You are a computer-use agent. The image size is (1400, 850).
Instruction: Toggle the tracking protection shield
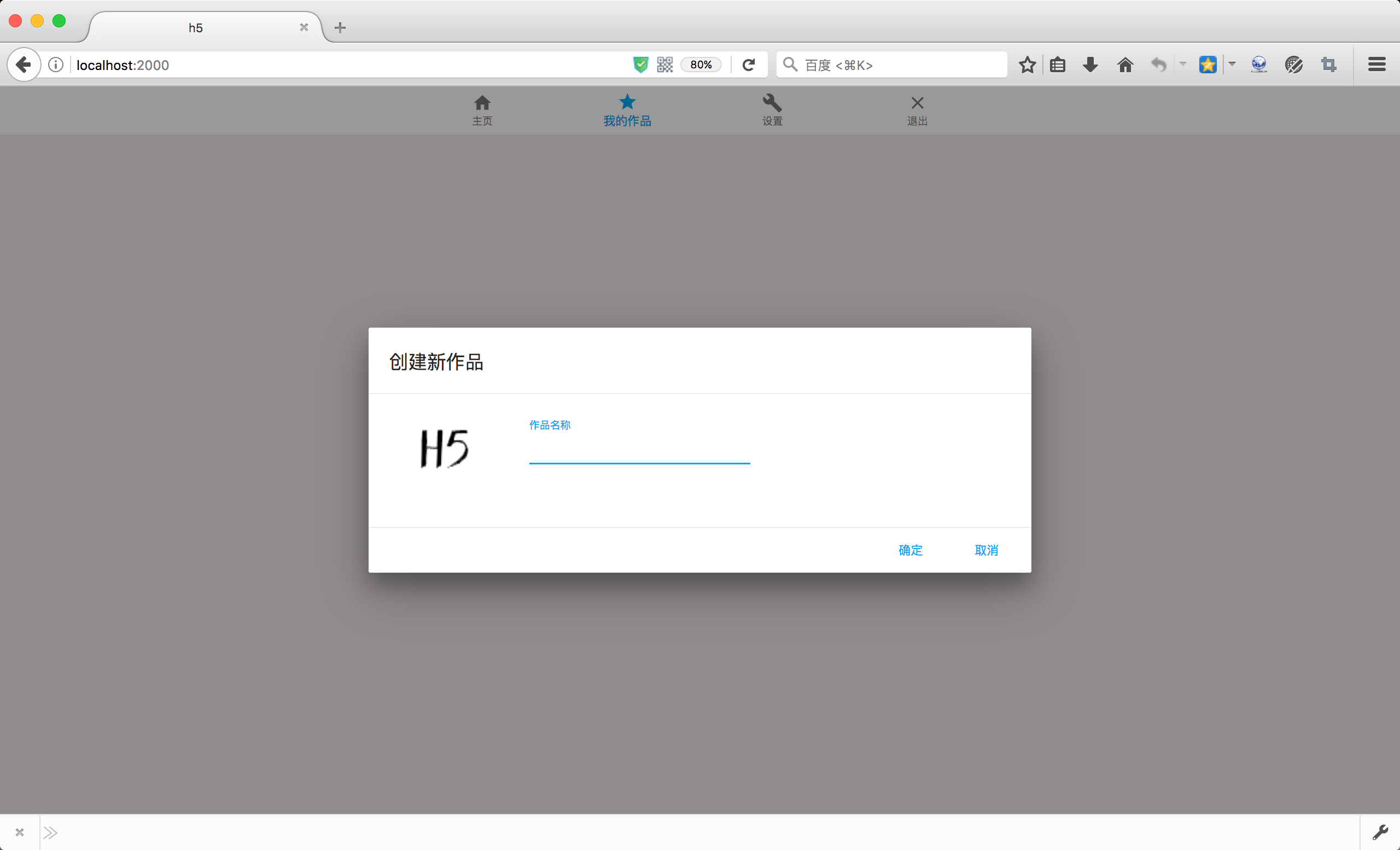point(640,64)
